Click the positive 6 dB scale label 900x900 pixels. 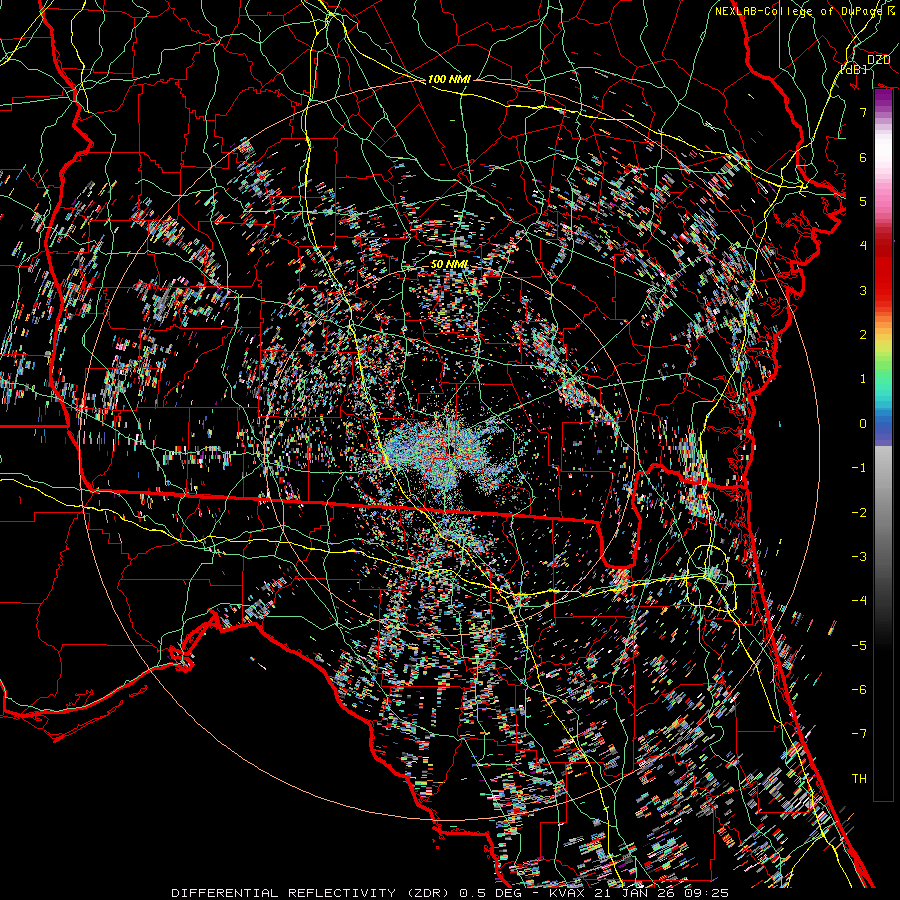pos(863,157)
